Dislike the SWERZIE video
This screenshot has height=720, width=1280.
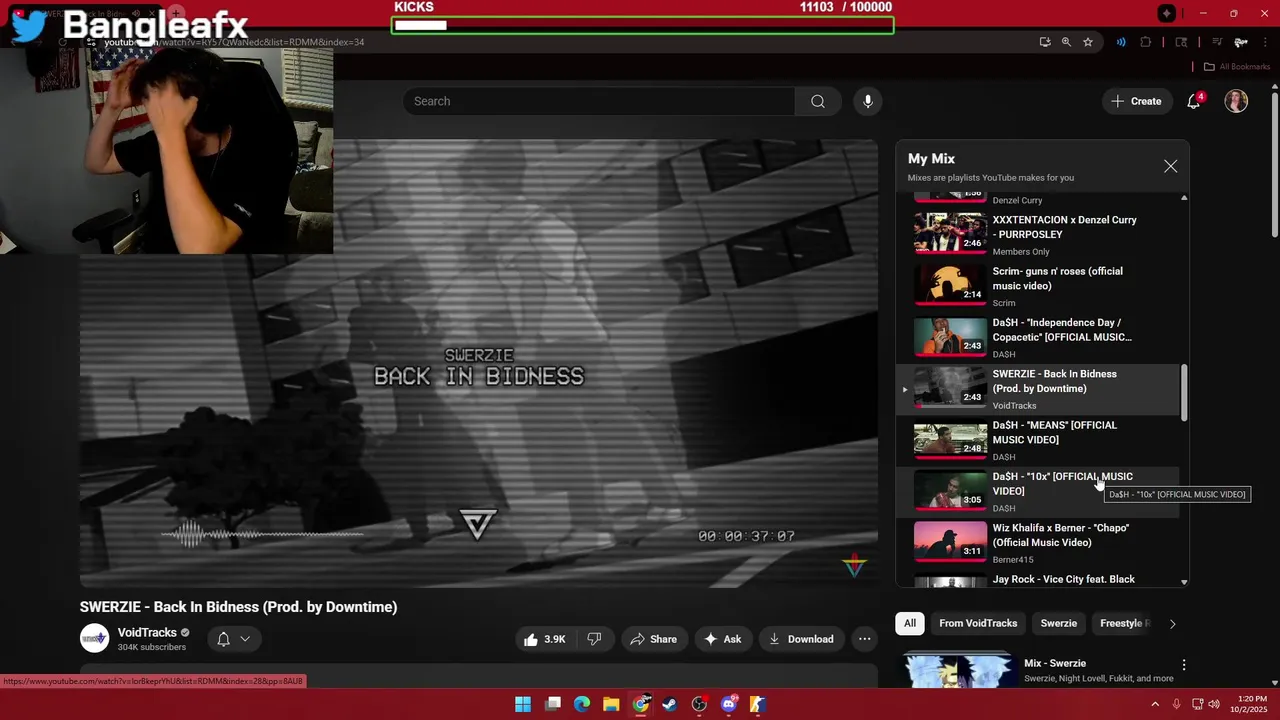(x=594, y=639)
